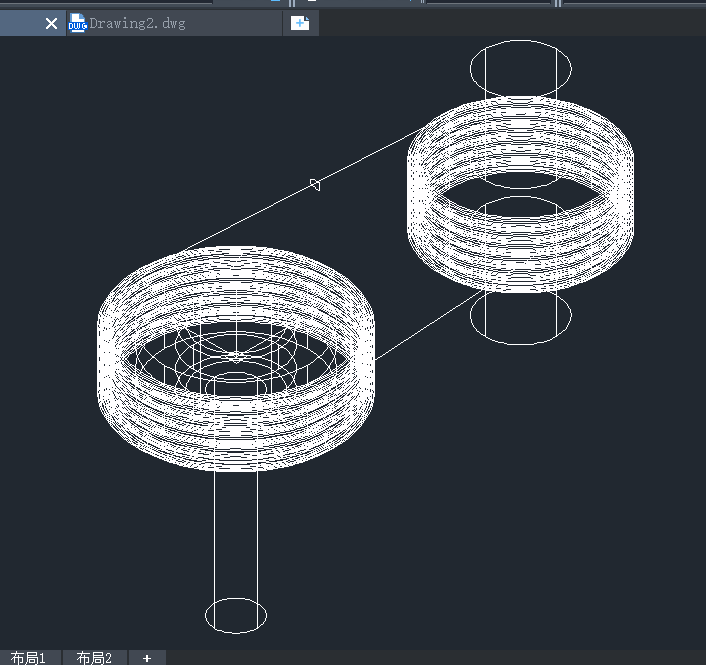
Task: Create a new drawing with plus tab
Action: 300,23
